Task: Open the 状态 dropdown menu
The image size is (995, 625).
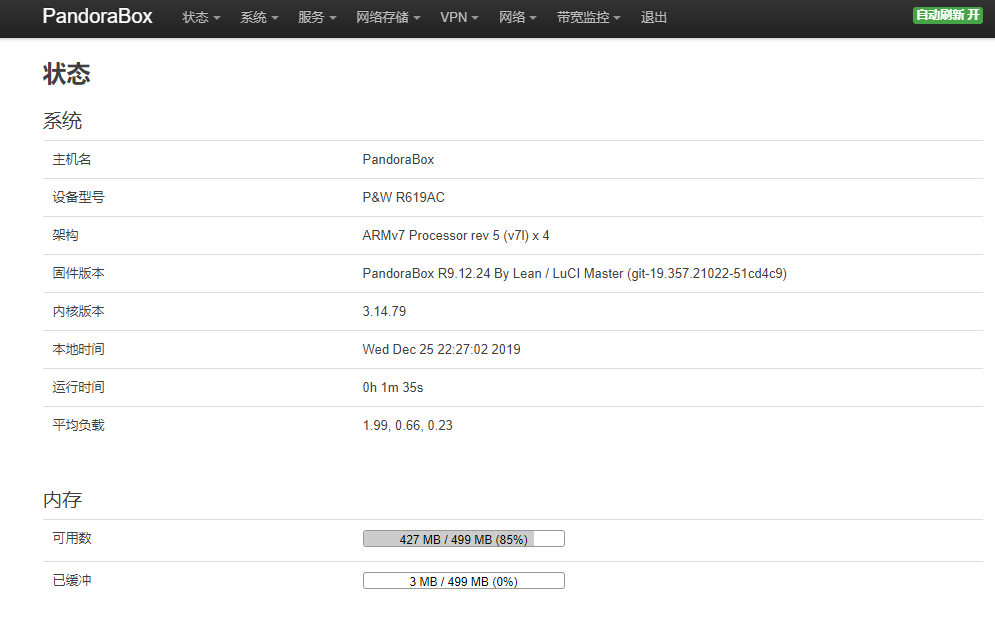Action: click(201, 18)
